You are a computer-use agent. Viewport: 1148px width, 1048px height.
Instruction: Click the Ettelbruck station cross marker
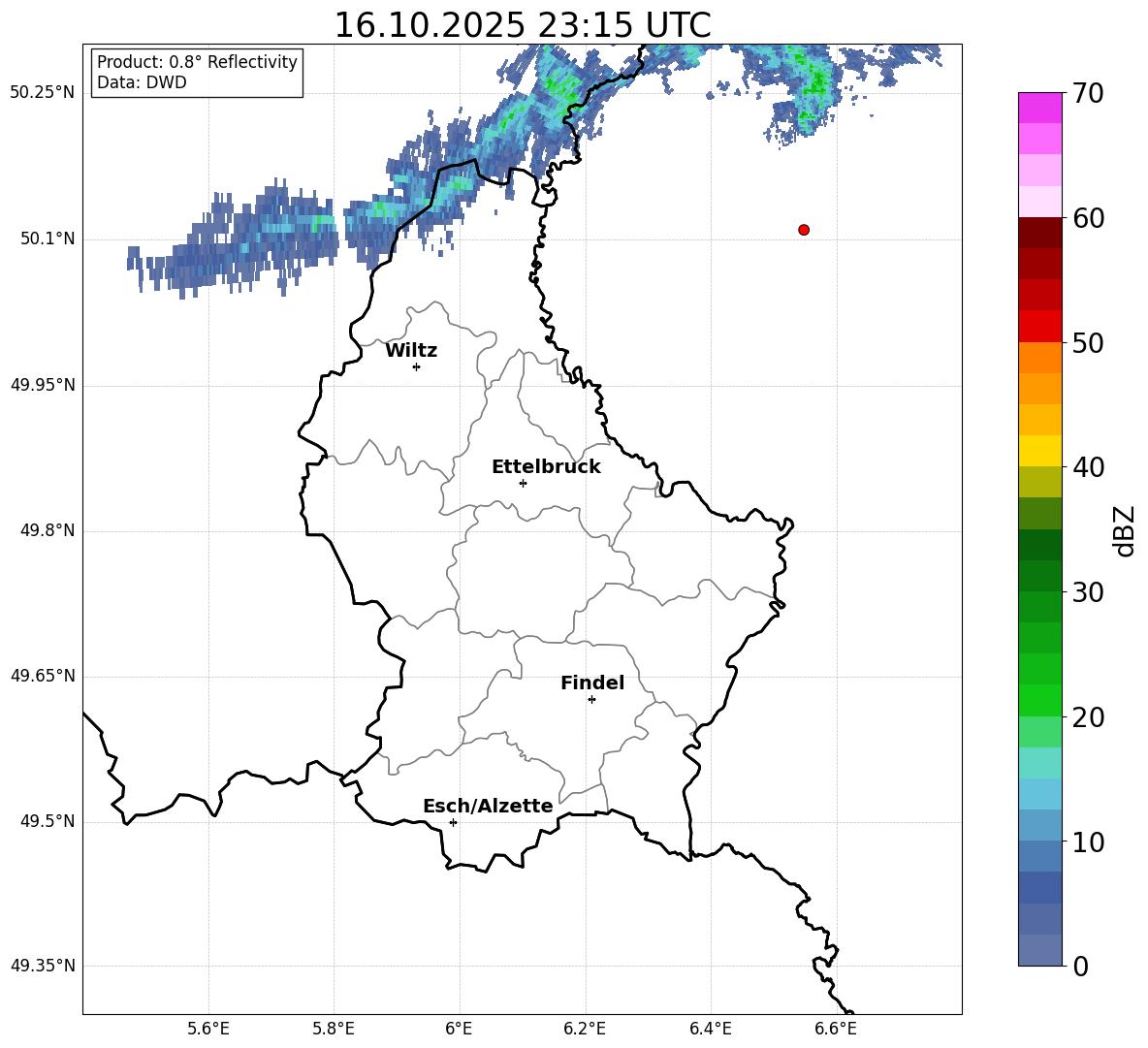tap(523, 483)
